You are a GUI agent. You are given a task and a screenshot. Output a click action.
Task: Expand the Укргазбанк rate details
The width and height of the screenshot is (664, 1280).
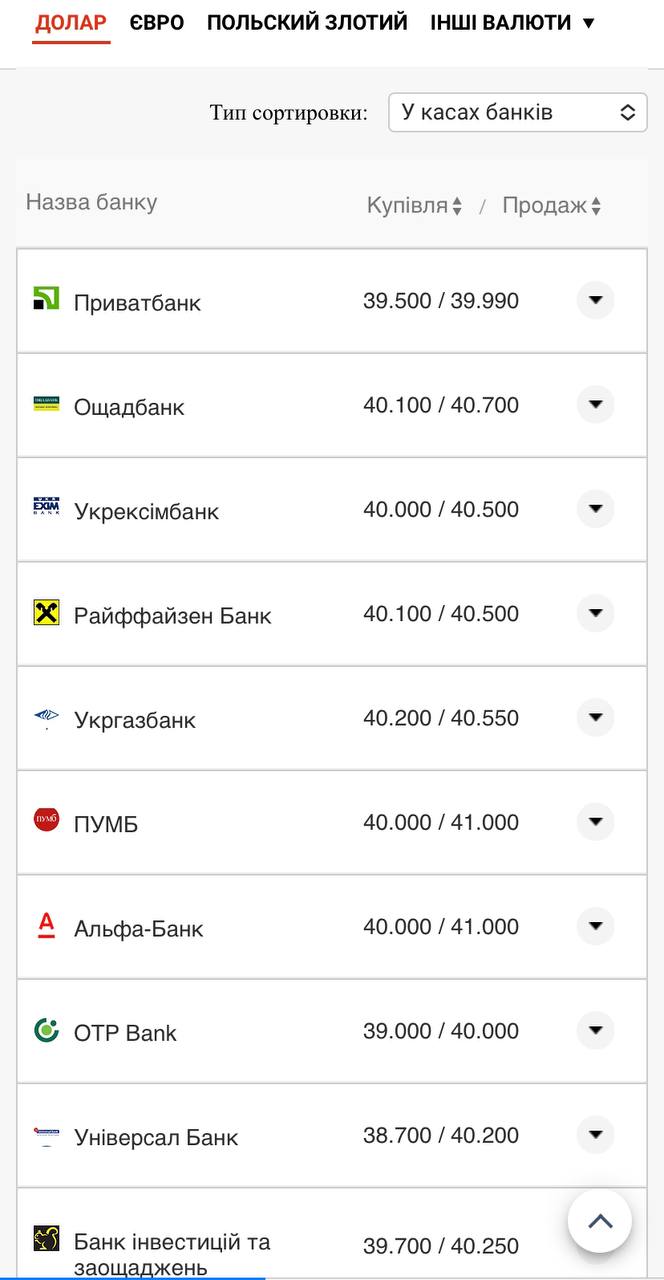coord(596,717)
